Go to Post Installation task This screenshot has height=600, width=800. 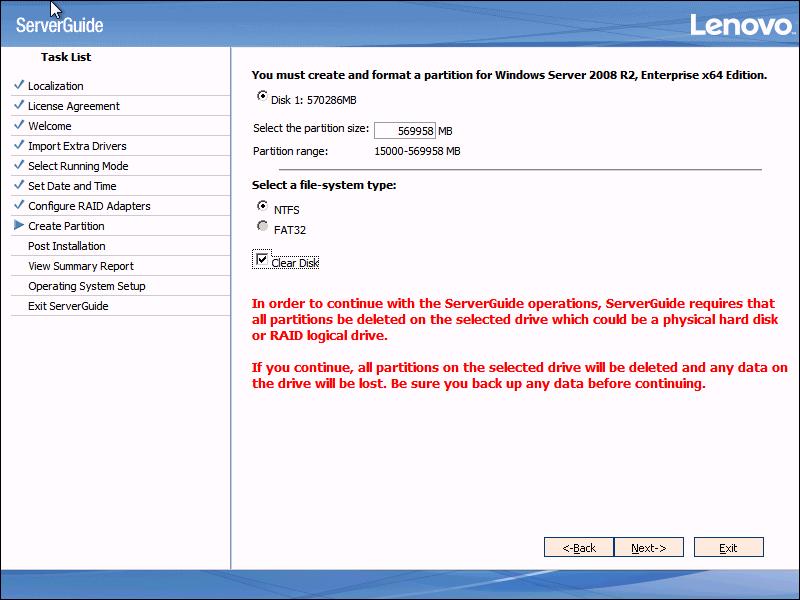click(x=66, y=246)
